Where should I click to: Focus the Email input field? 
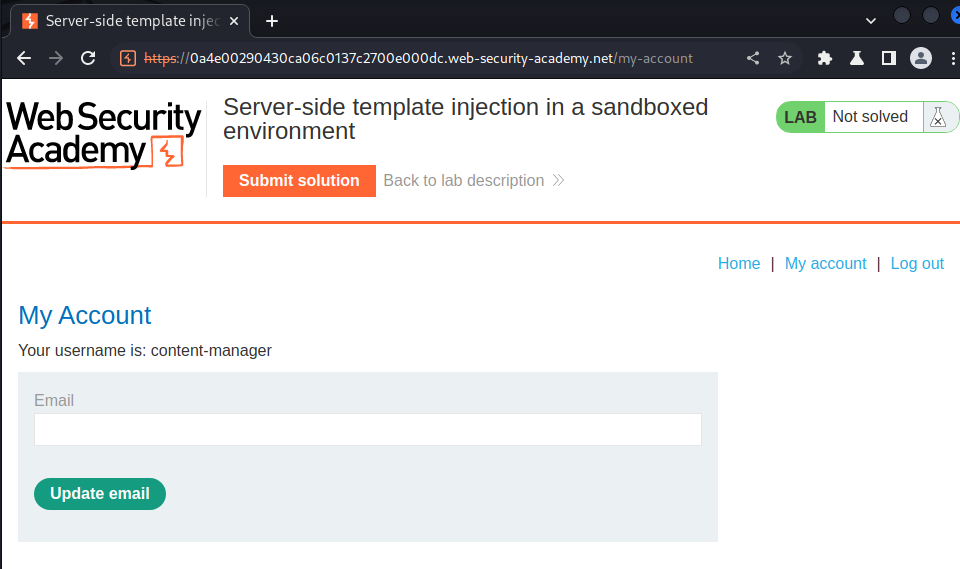(368, 429)
